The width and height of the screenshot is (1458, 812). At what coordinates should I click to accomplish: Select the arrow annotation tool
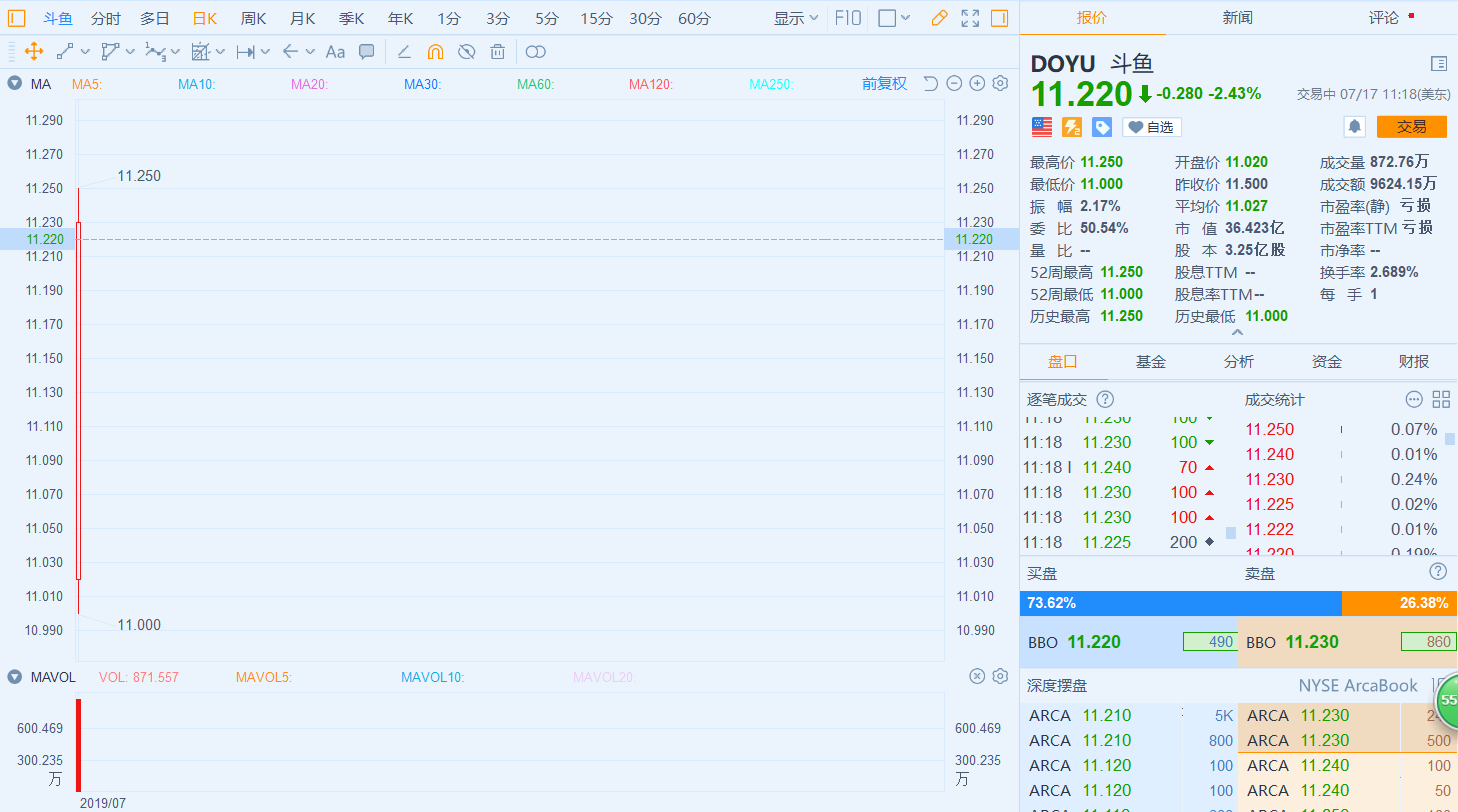[290, 52]
